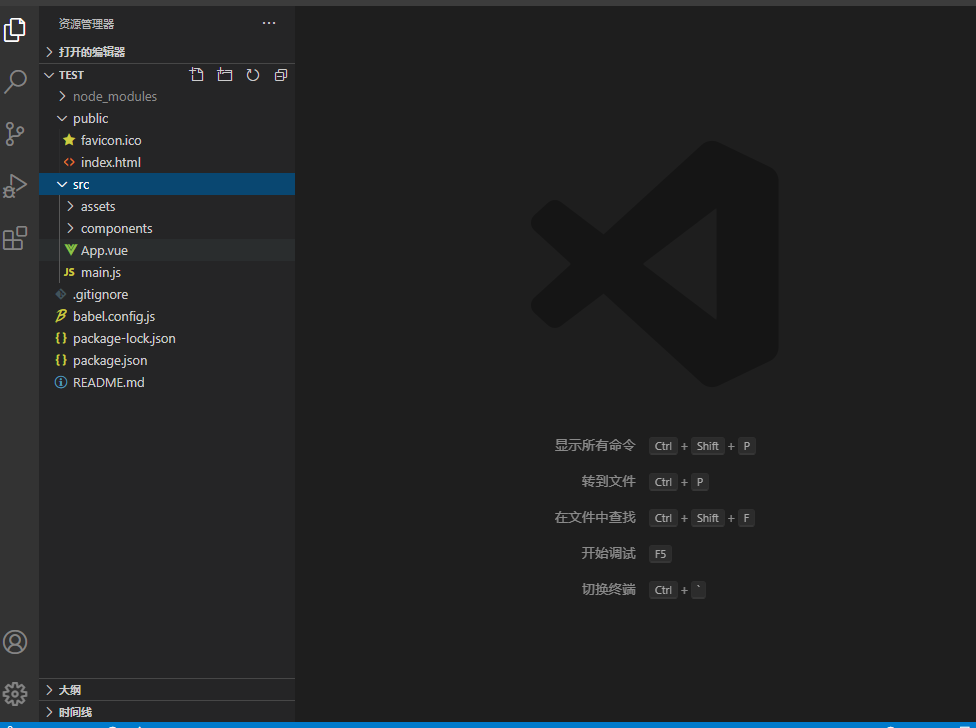Click the 切换终端 shortcut hint label
The image size is (976, 728).
pyautogui.click(x=609, y=589)
